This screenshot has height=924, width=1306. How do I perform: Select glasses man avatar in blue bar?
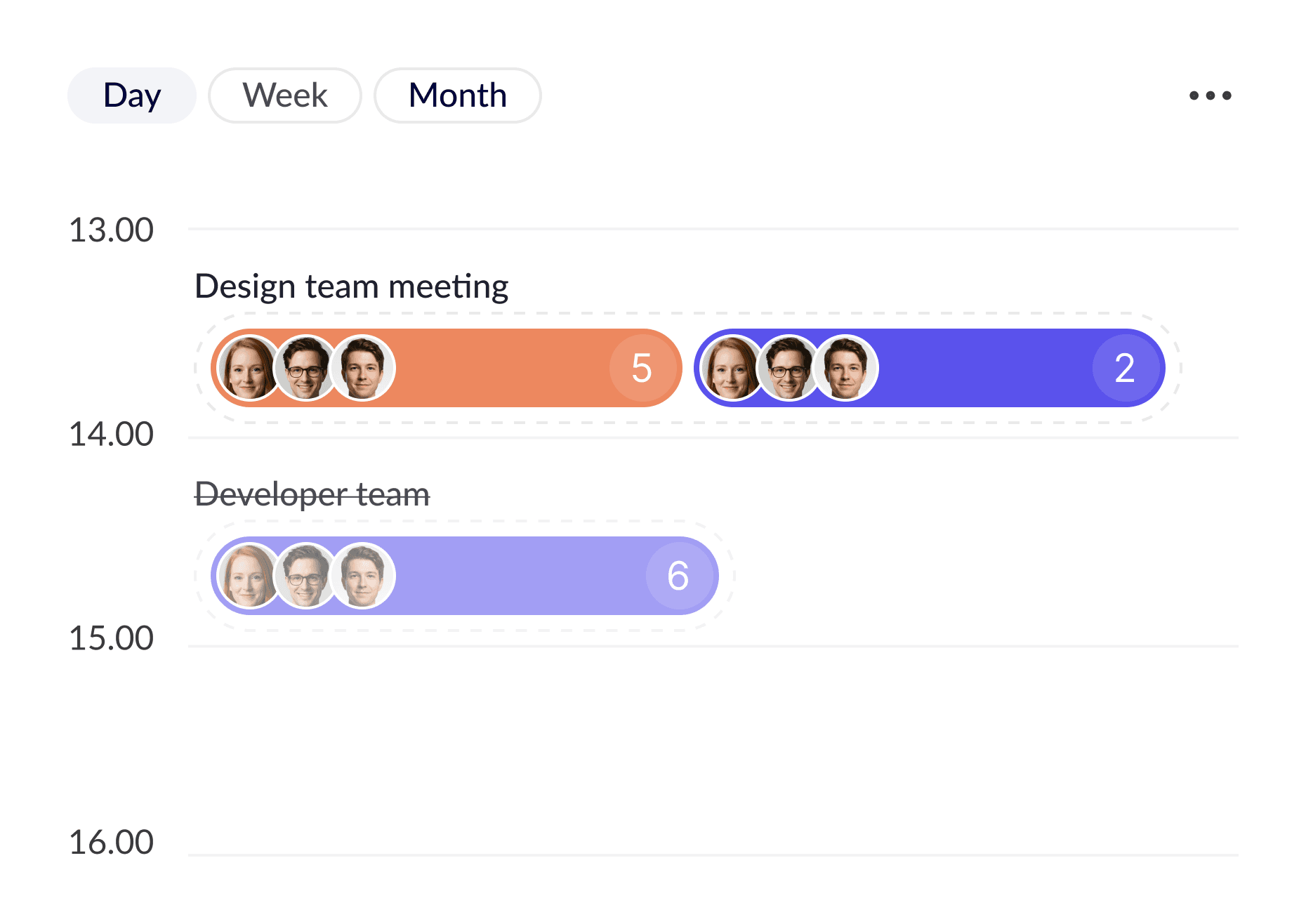pos(789,368)
